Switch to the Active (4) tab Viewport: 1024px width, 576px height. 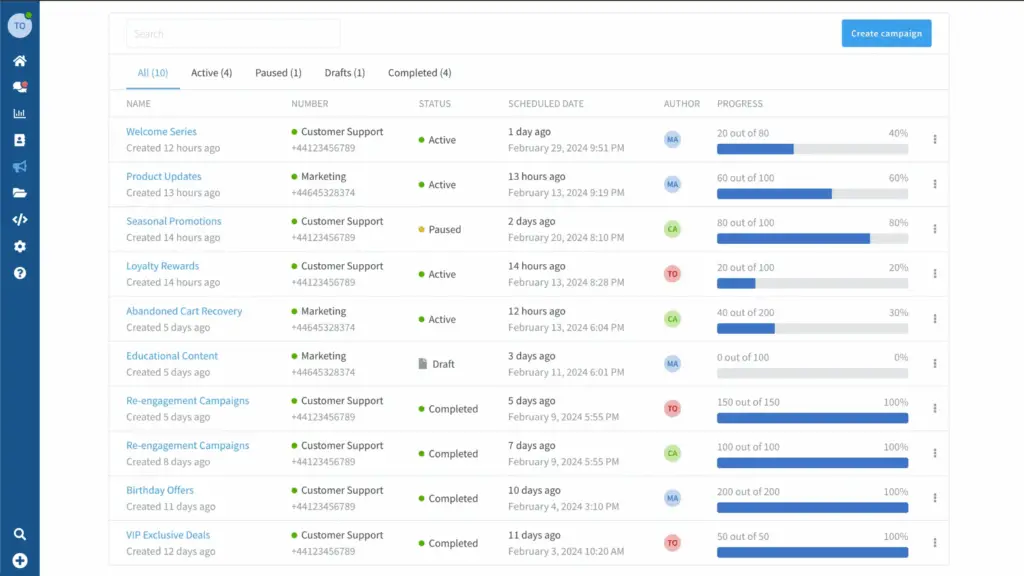212,73
